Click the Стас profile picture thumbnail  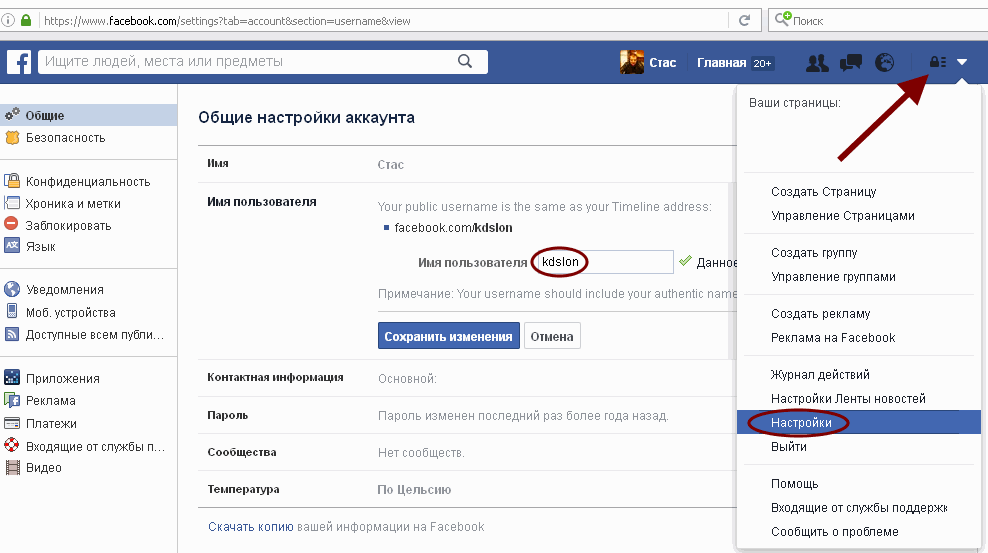632,62
